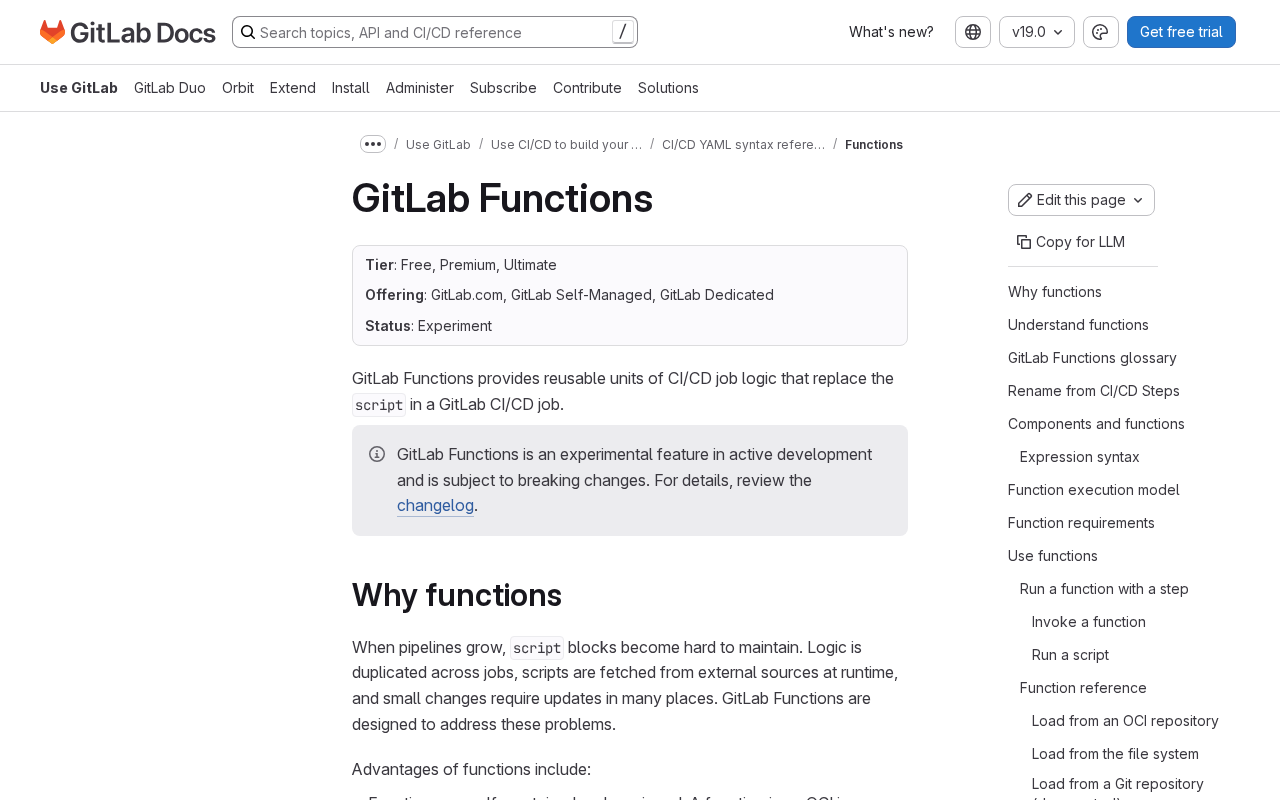Click the GitLab Functions page title
The image size is (1280, 800).
(x=502, y=198)
